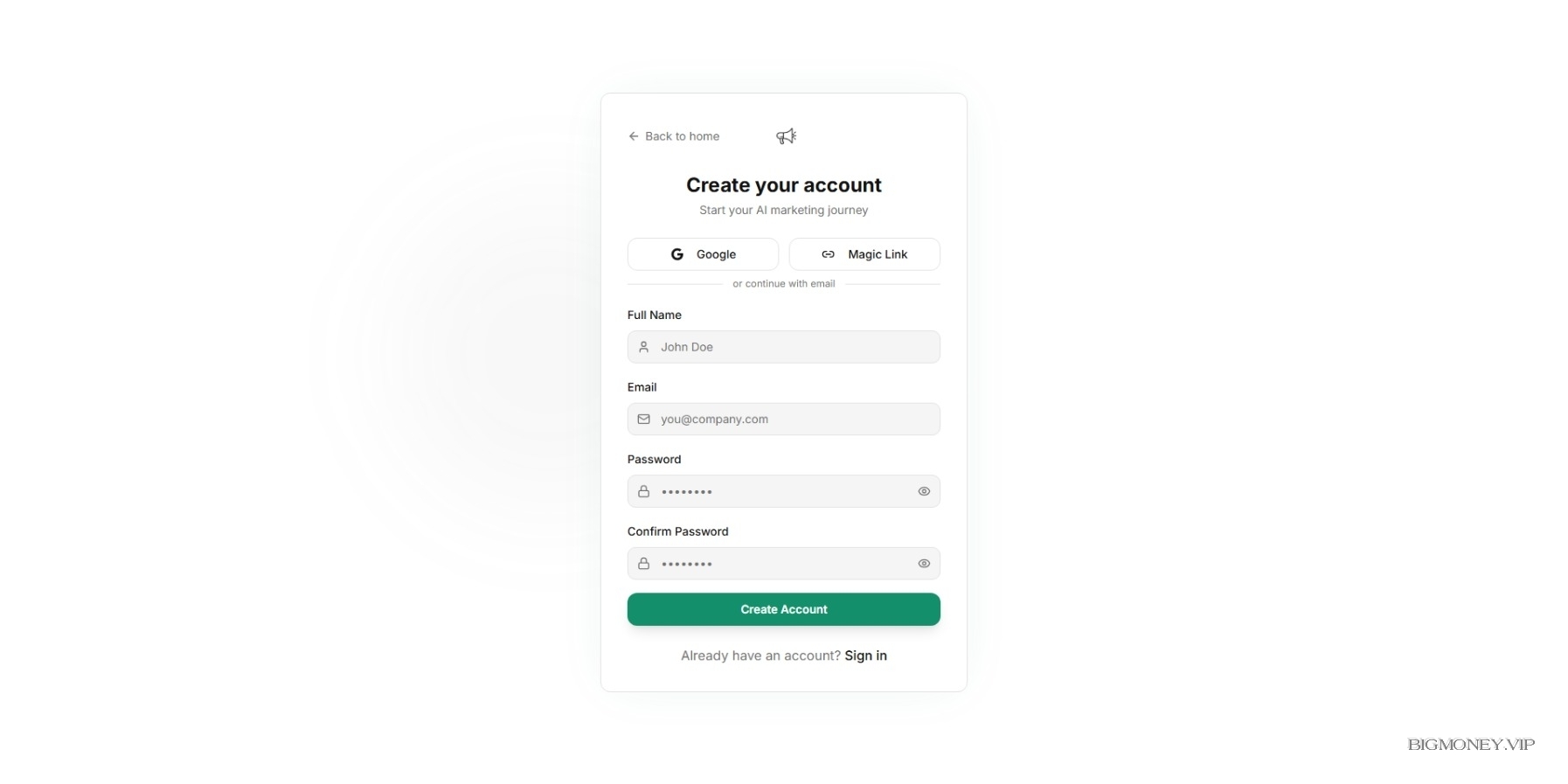Click the Google G logo icon
Image resolution: width=1568 pixels, height=784 pixels.
pos(677,254)
